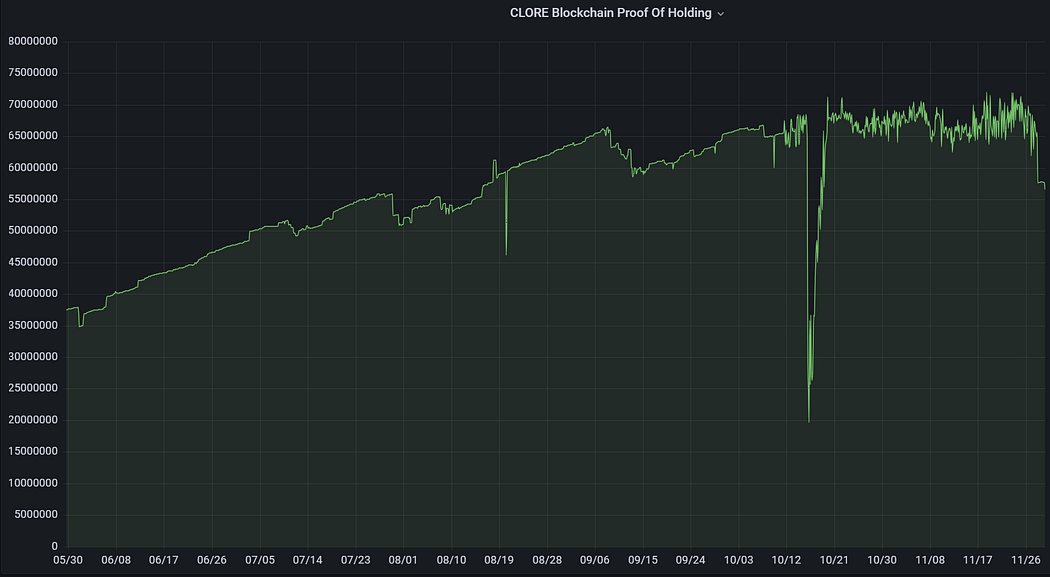Click the 50000000 y-axis label
The image size is (1050, 577).
33,231
